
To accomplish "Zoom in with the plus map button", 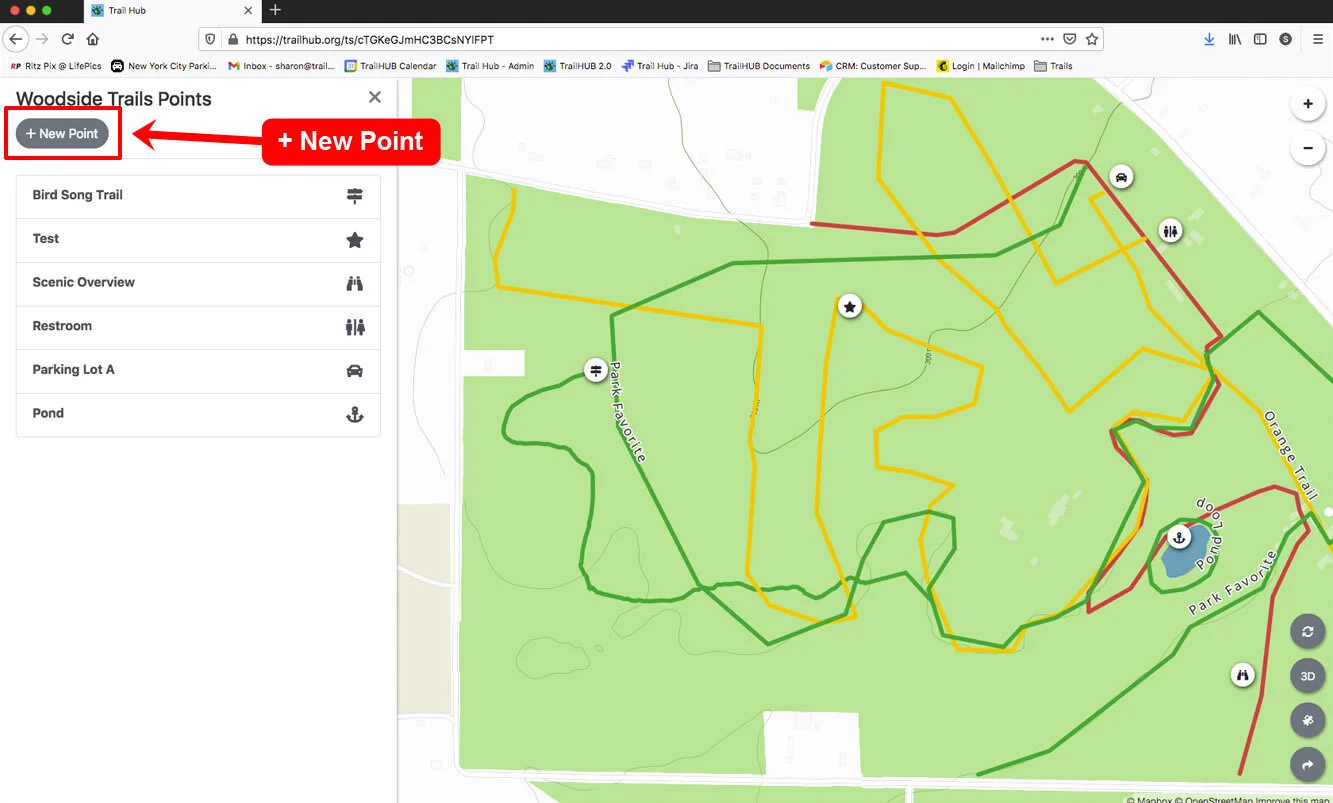I will [x=1307, y=104].
